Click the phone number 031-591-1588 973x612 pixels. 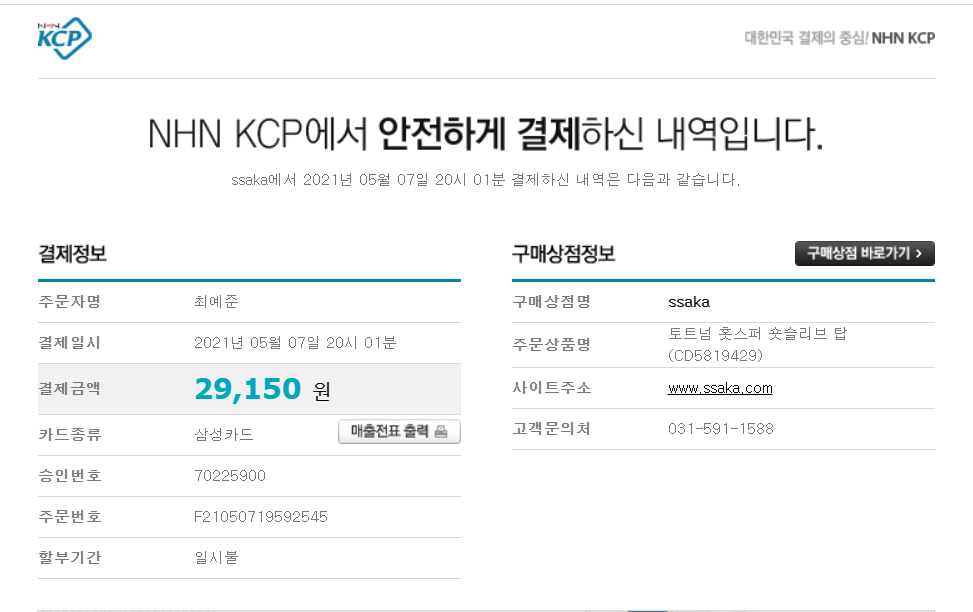[x=720, y=429]
